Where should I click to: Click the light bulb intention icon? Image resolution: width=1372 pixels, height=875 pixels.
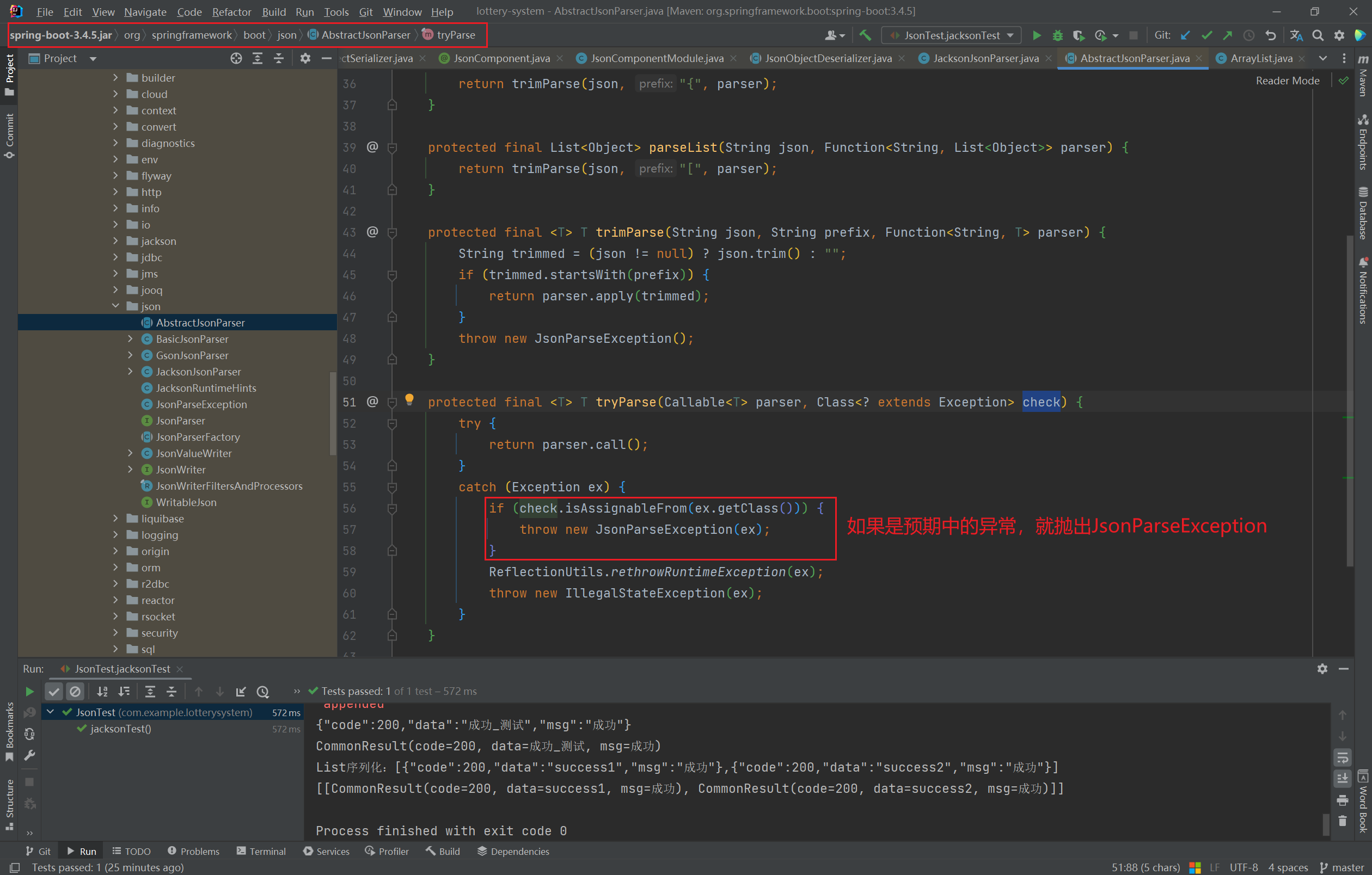tap(409, 399)
